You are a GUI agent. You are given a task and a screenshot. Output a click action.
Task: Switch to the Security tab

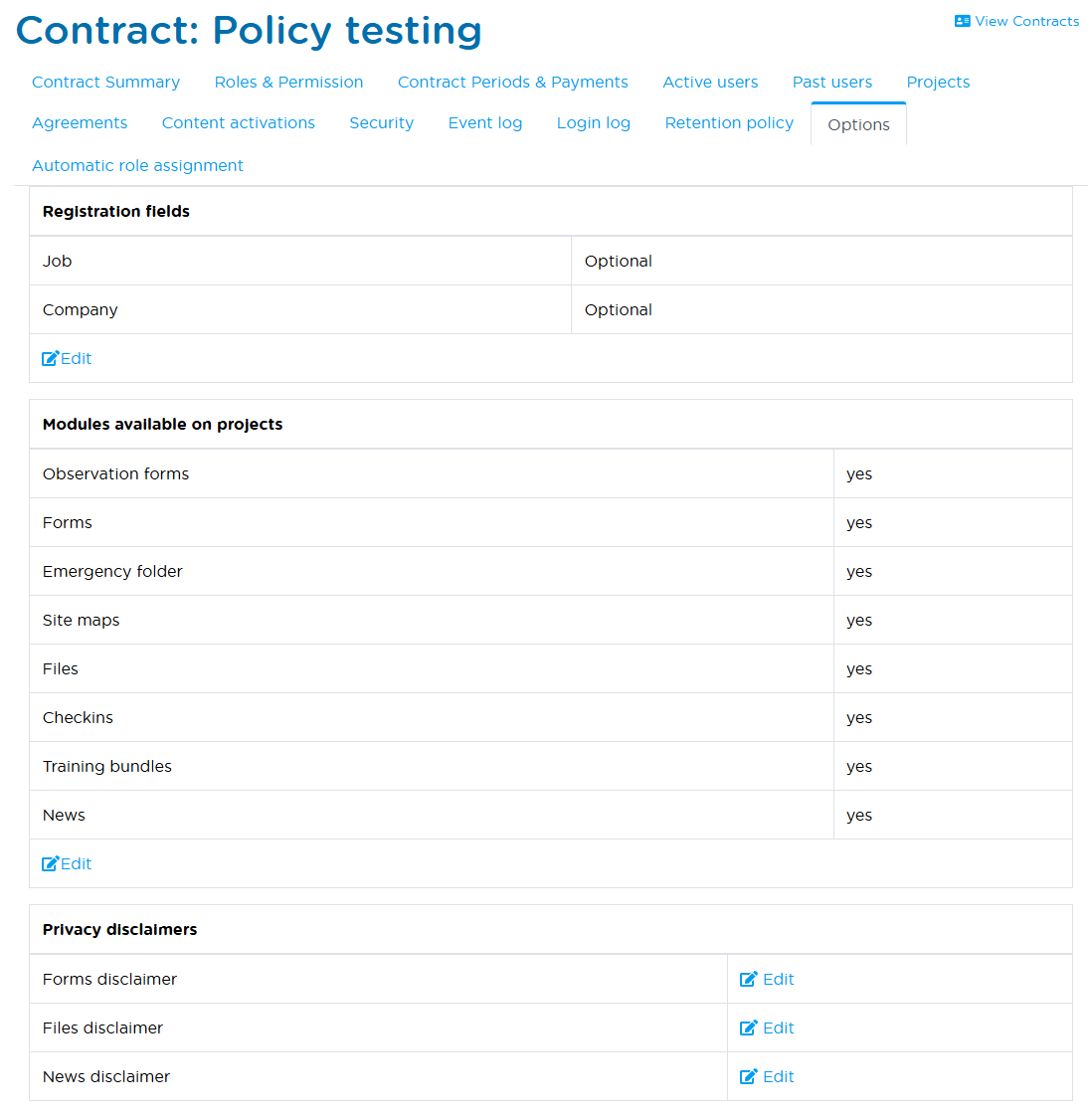[x=381, y=123]
